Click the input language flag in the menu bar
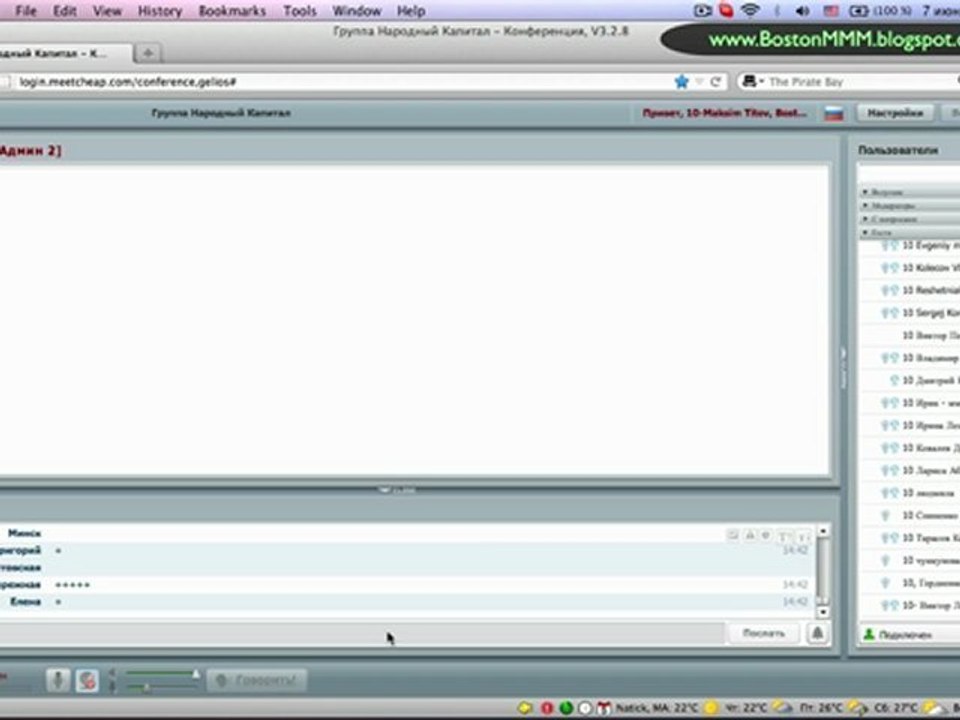 pyautogui.click(x=831, y=10)
